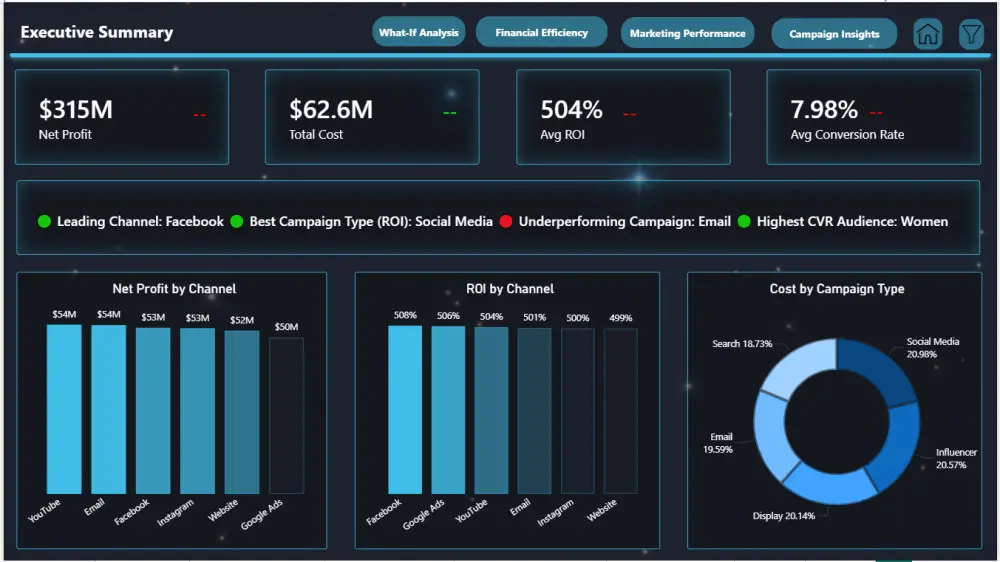
Task: Click the 'Net Profit by Channel' title
Action: (x=174, y=289)
